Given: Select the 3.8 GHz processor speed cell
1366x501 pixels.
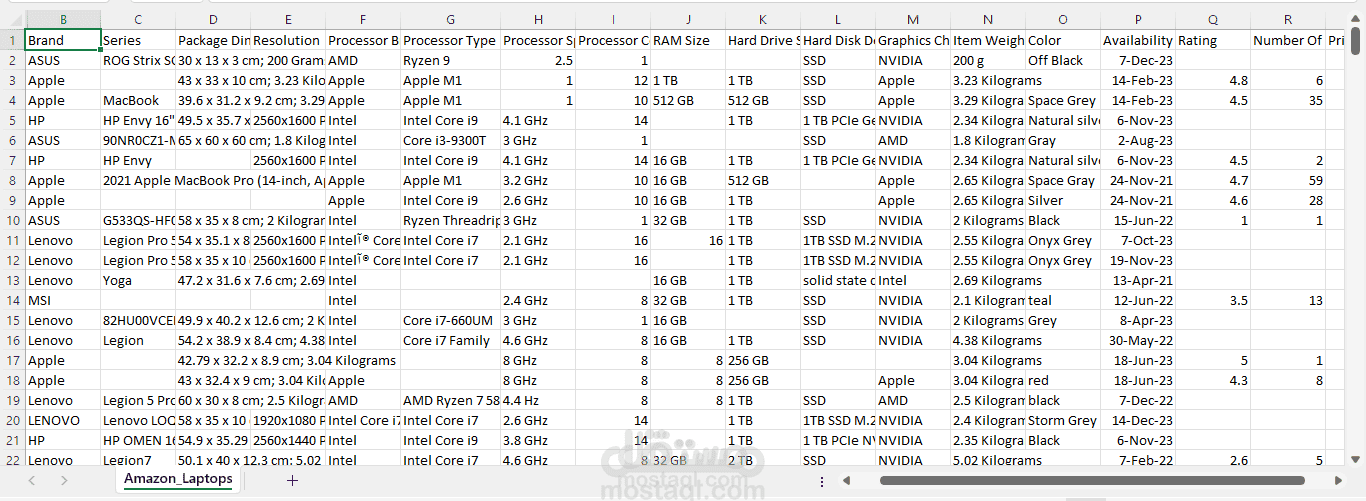Looking at the screenshot, I should (538, 441).
